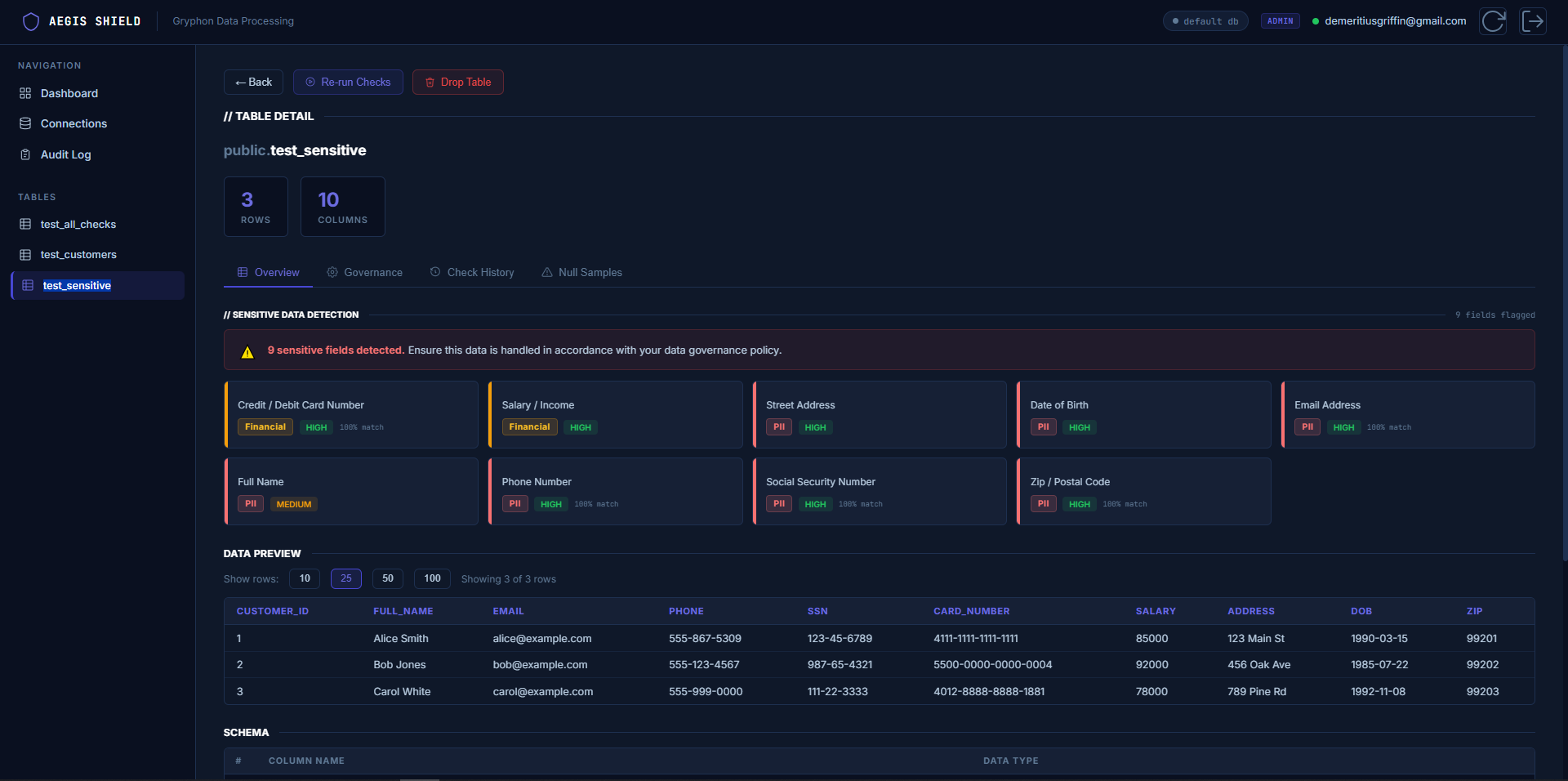The height and width of the screenshot is (781, 1568).
Task: Switch to the Check History tab
Action: click(x=472, y=272)
